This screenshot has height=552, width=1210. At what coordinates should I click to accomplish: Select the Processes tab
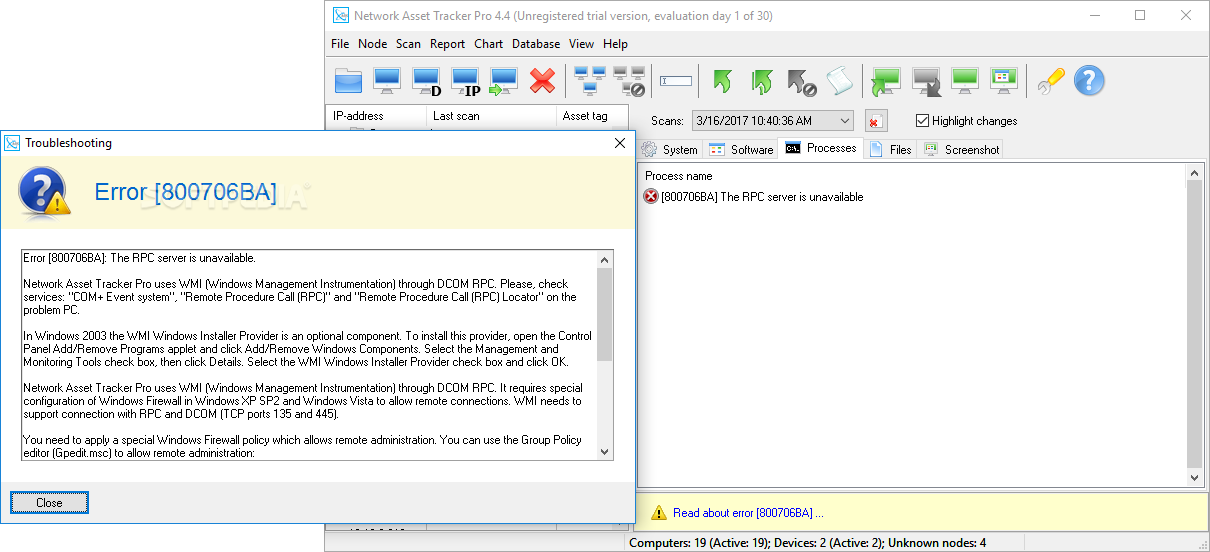coord(821,148)
